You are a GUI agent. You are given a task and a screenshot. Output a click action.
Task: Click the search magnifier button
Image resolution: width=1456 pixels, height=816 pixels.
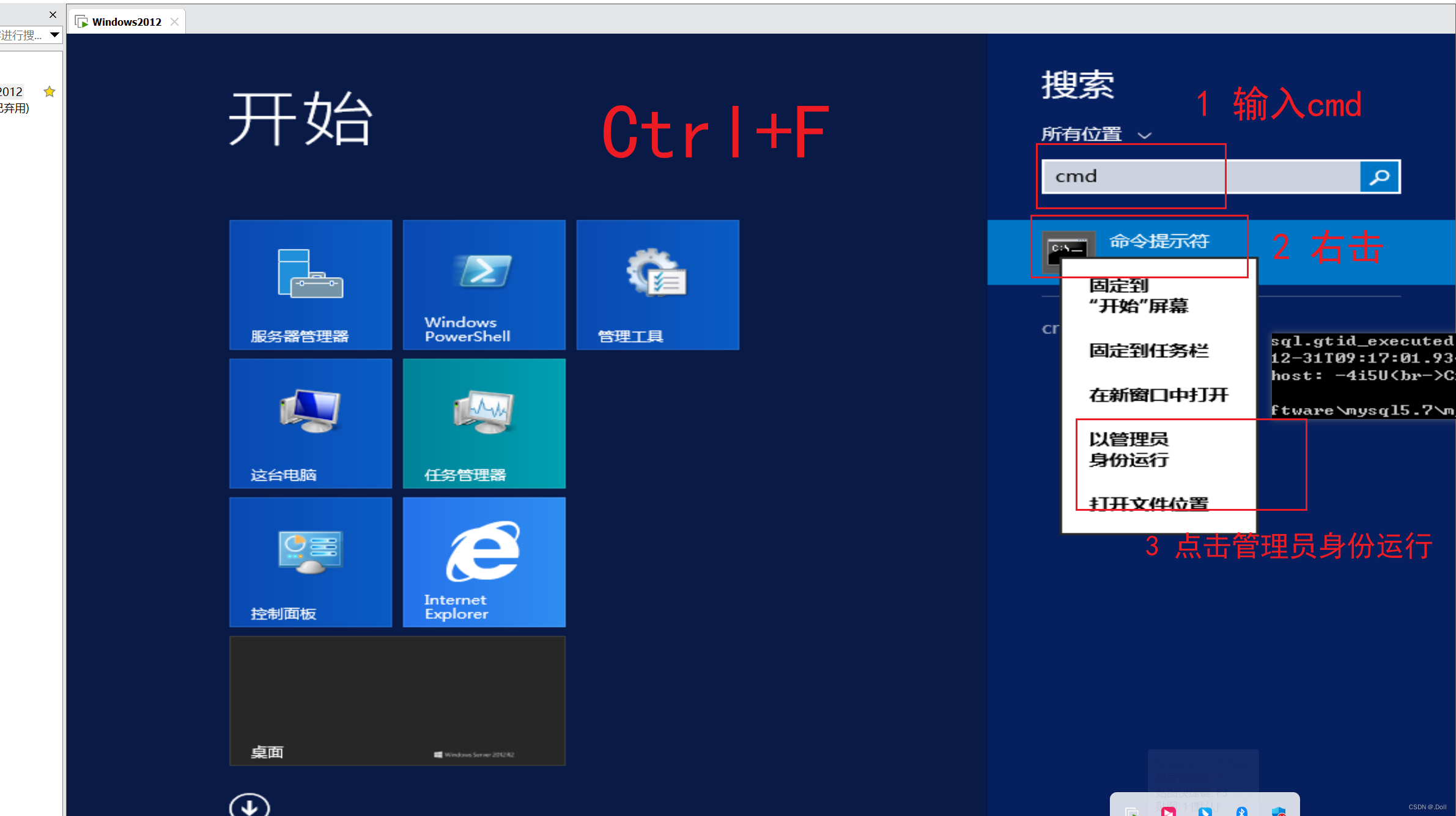coord(1380,177)
